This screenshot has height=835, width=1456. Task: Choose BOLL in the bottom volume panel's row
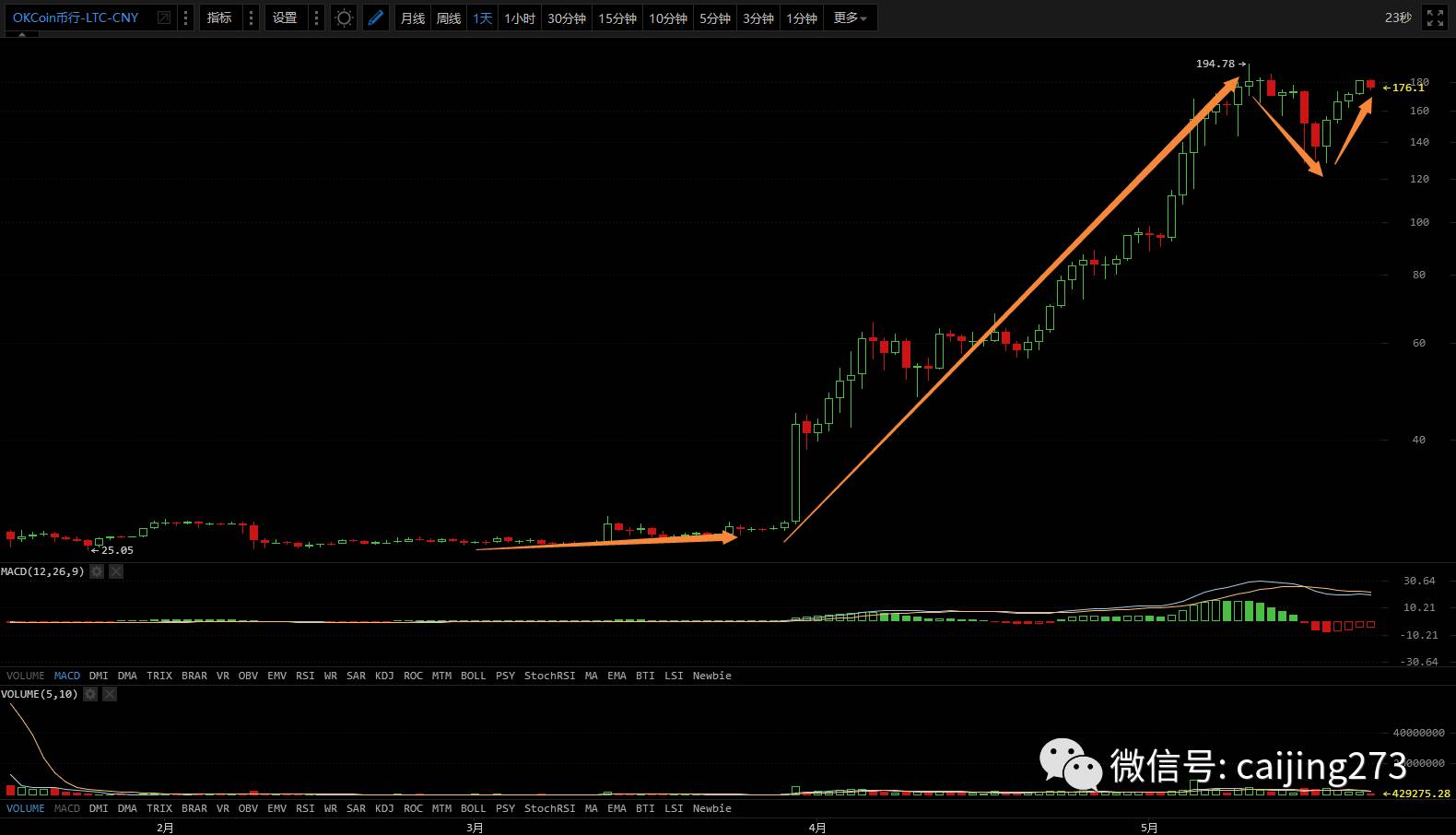point(473,808)
